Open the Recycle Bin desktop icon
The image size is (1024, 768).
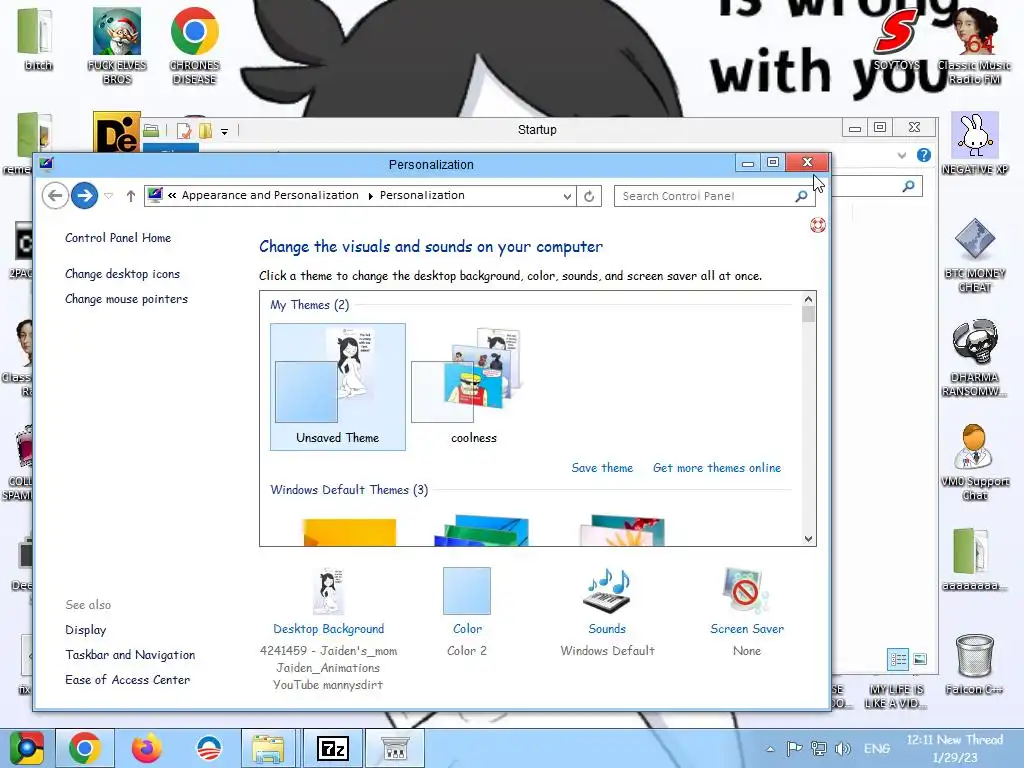pyautogui.click(x=974, y=664)
